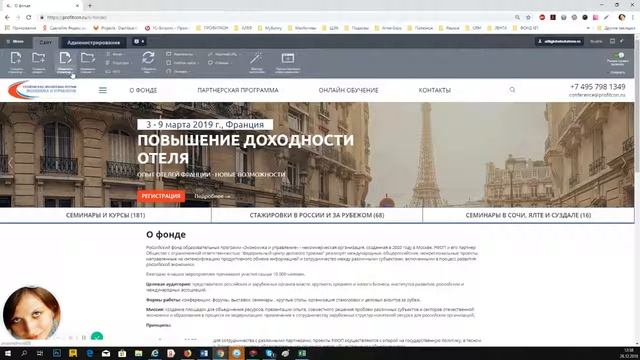The image size is (640, 360).
Task: Click the user account button in admin bar
Action: pyautogui.click(x=559, y=41)
